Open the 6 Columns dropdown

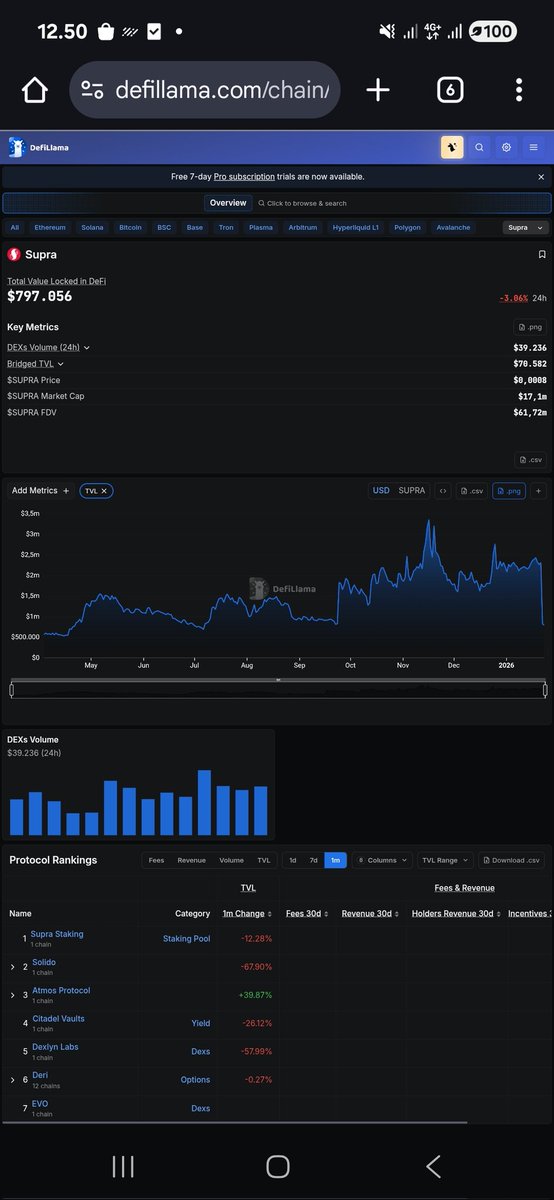(382, 860)
